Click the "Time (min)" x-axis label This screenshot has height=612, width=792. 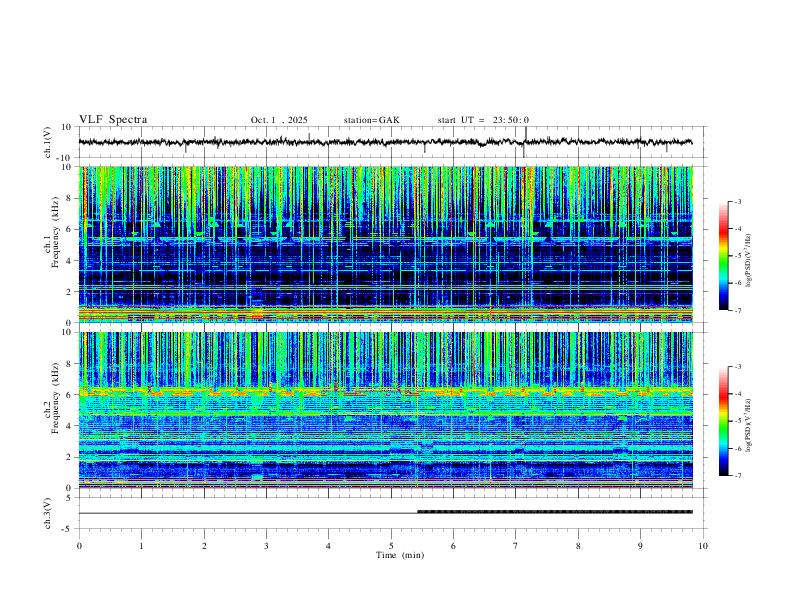400,555
